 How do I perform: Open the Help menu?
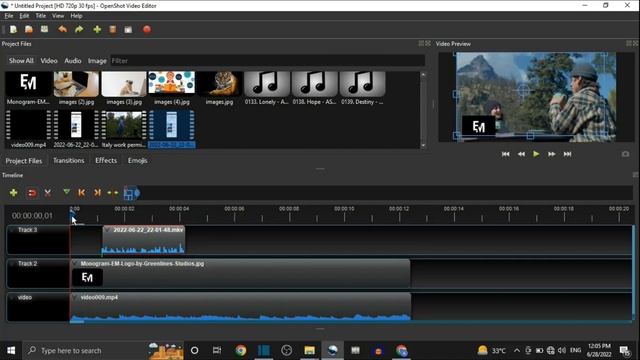pos(76,16)
